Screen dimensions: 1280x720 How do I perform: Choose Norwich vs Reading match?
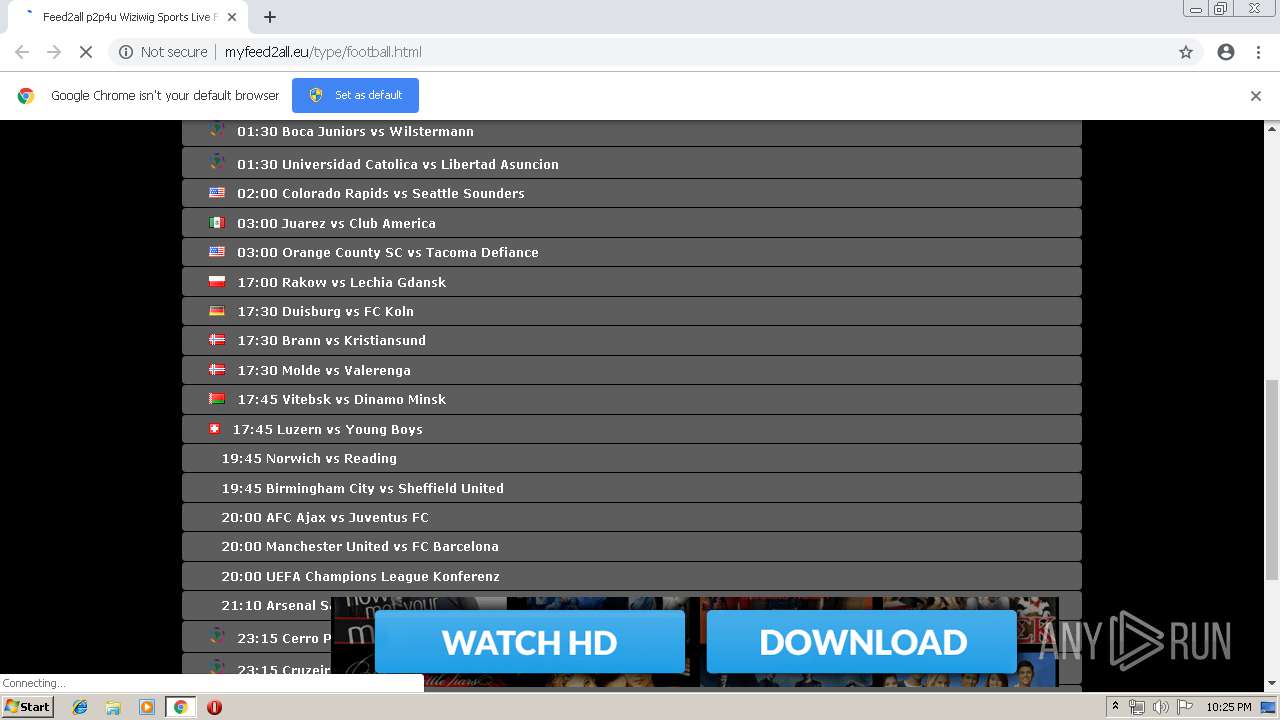[x=309, y=458]
